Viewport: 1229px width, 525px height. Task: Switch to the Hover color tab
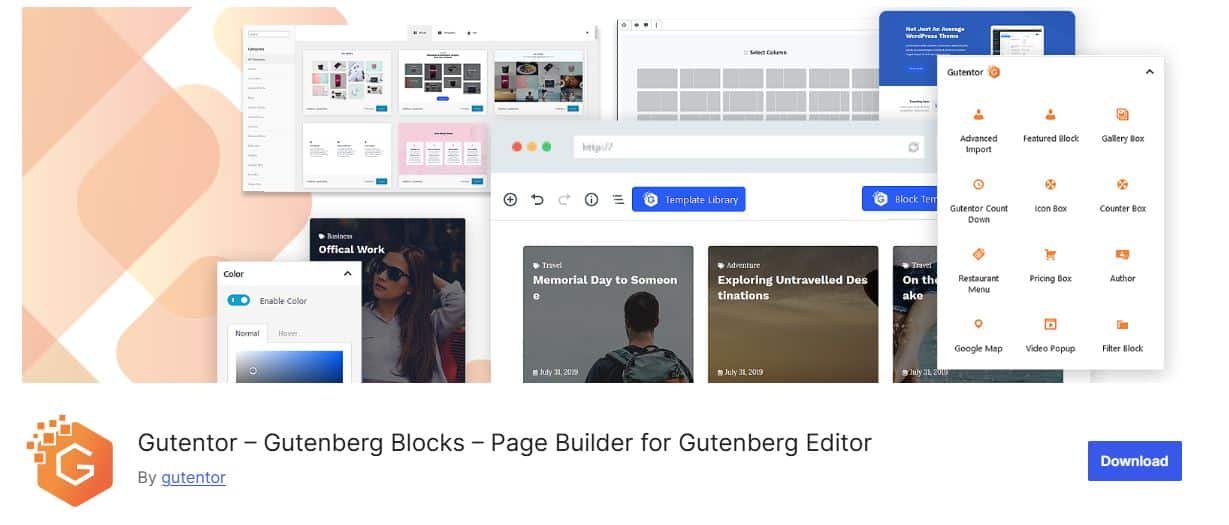pos(288,333)
